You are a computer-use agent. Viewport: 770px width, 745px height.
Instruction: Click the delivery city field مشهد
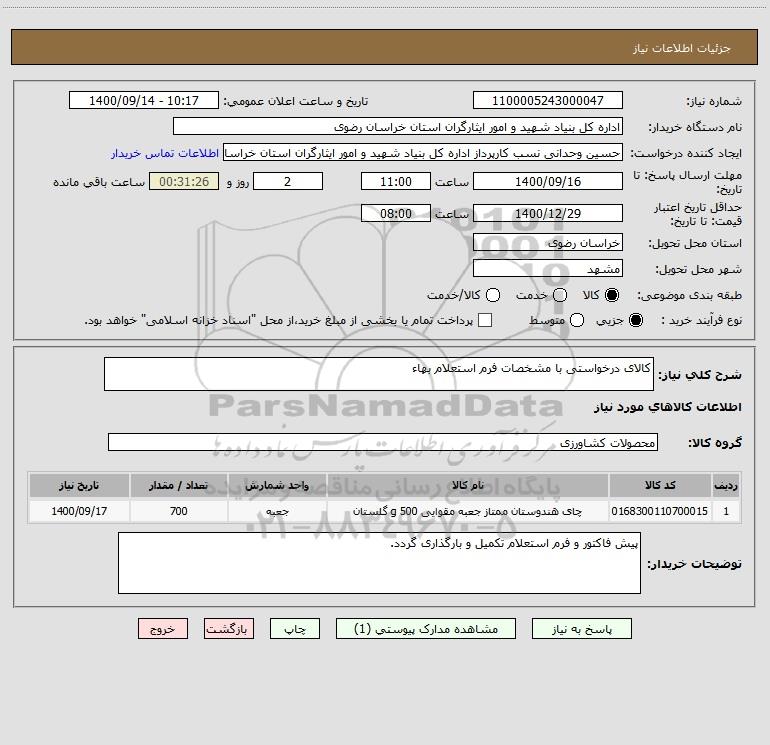[x=548, y=268]
